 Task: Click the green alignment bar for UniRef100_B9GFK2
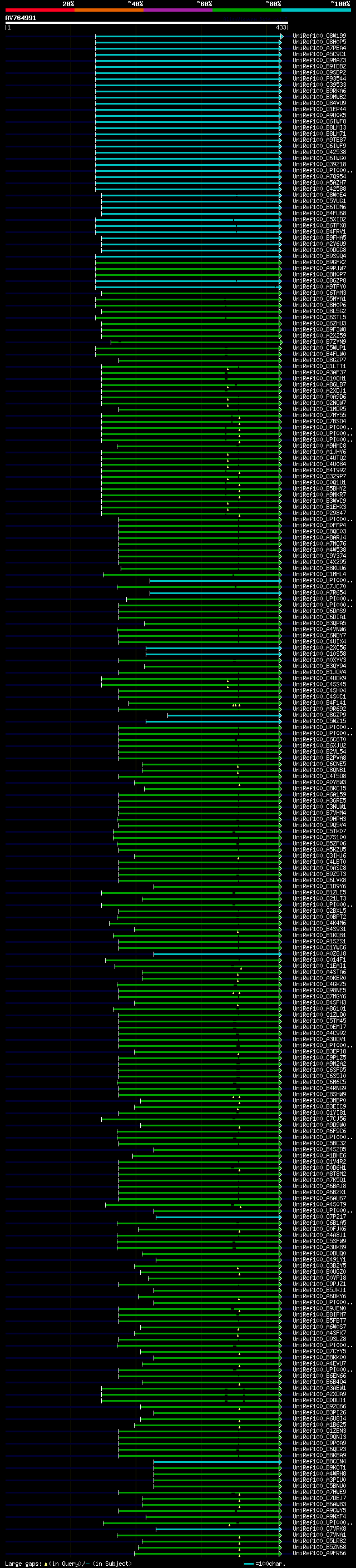pyautogui.click(x=189, y=263)
